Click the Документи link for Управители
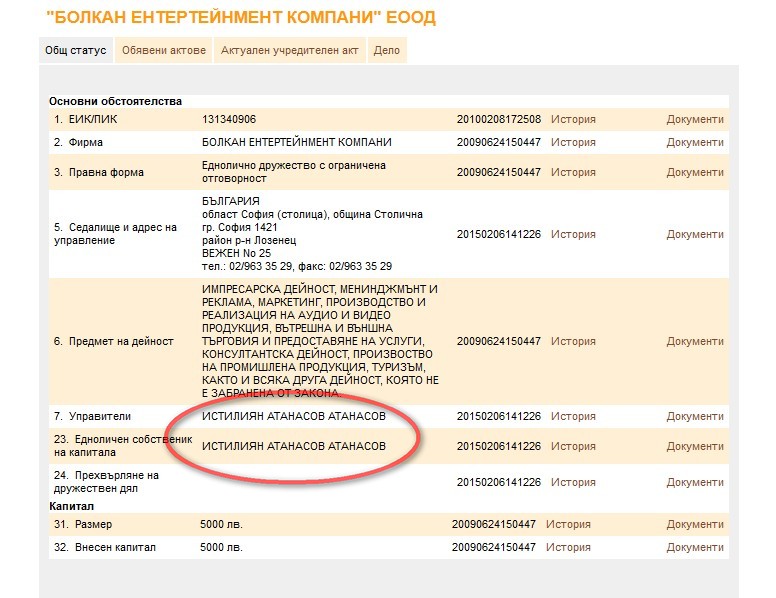 [694, 416]
